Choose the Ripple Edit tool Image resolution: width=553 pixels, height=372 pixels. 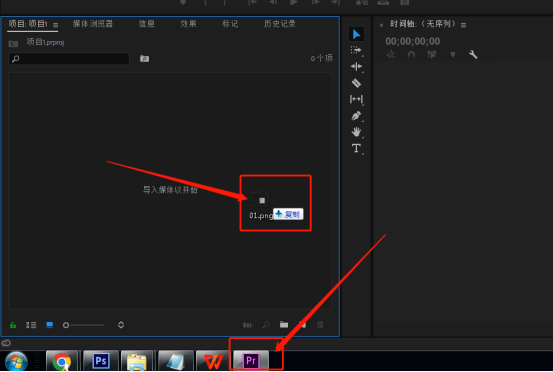(356, 67)
